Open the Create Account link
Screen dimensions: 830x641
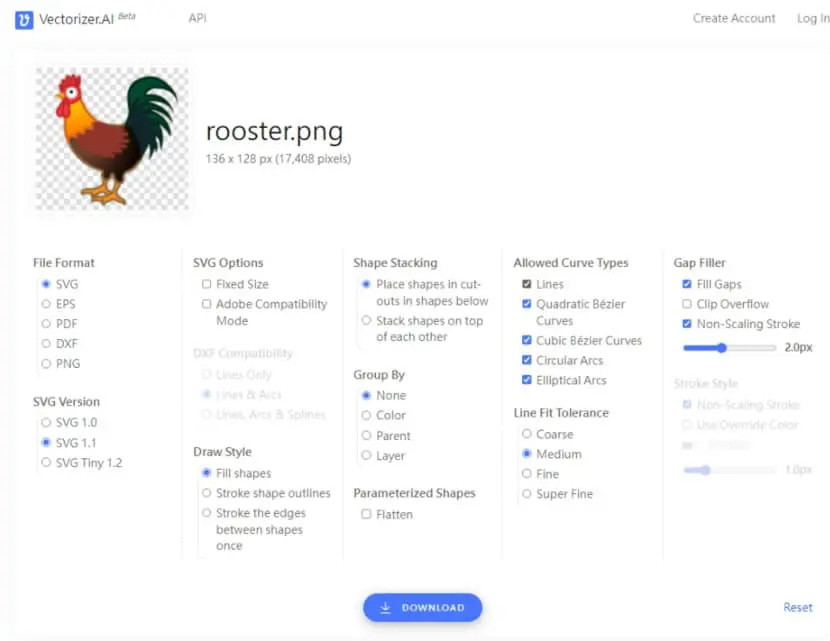[x=734, y=19]
